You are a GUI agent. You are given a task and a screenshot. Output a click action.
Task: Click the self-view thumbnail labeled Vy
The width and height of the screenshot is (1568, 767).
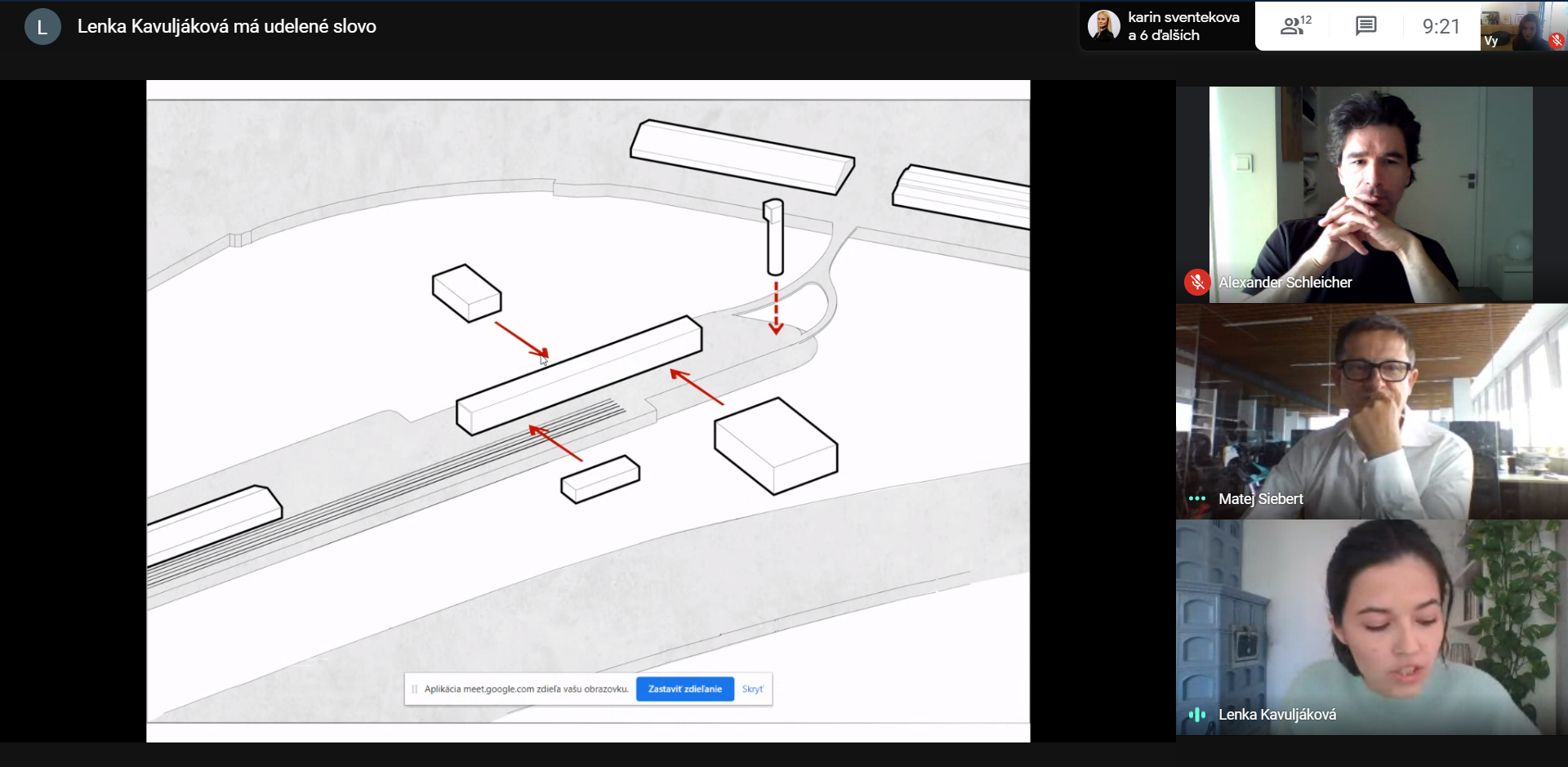pos(1523,26)
